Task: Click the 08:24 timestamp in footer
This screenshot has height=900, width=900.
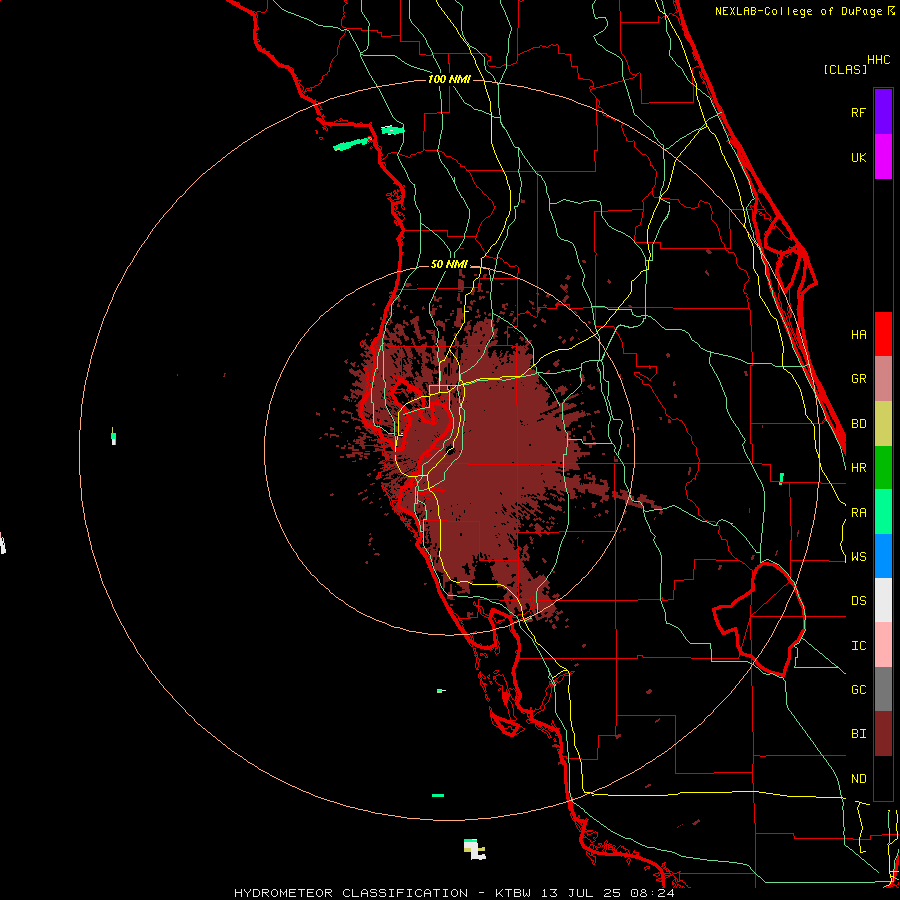Action: coord(655,893)
